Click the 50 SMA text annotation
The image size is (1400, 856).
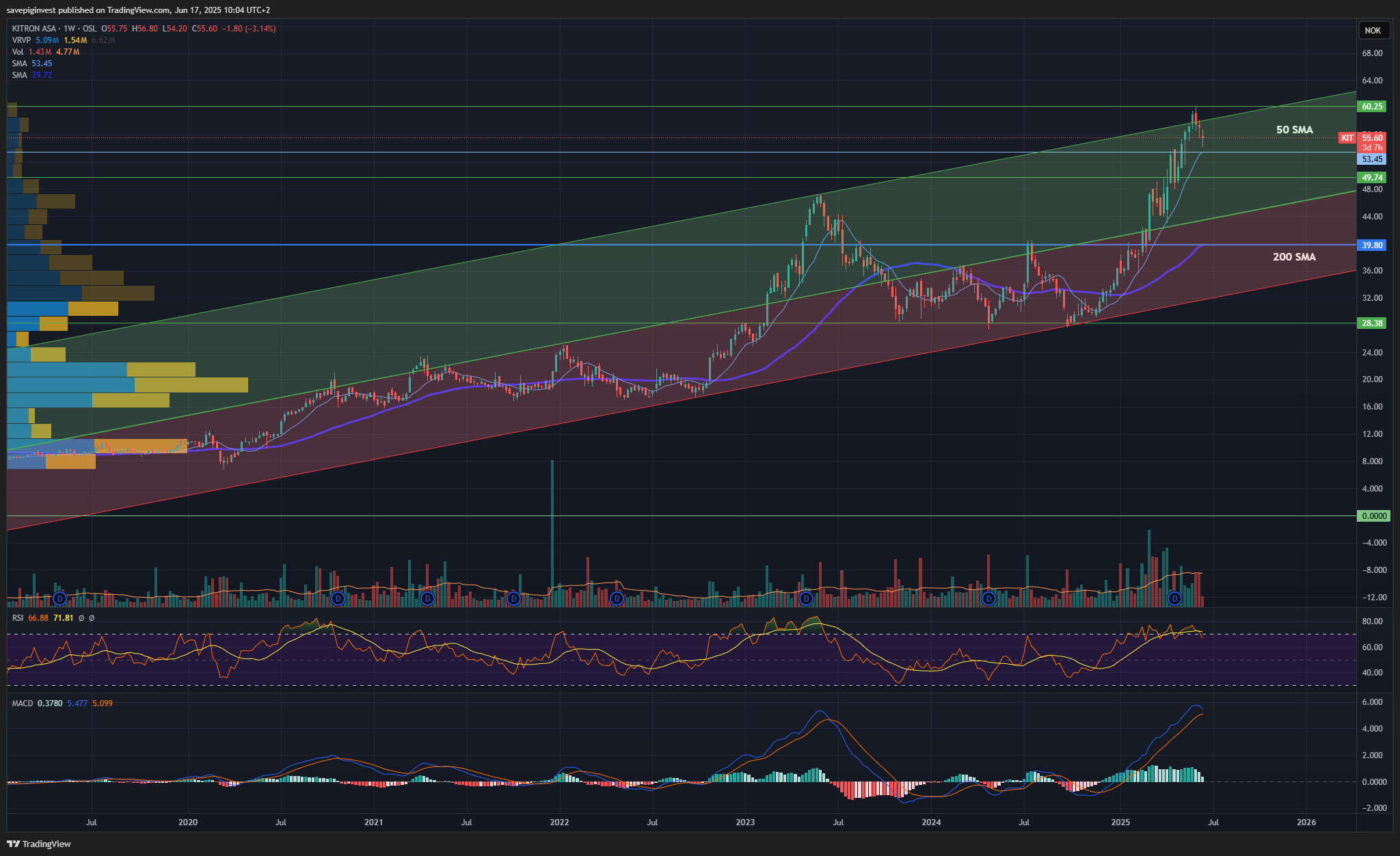1294,130
